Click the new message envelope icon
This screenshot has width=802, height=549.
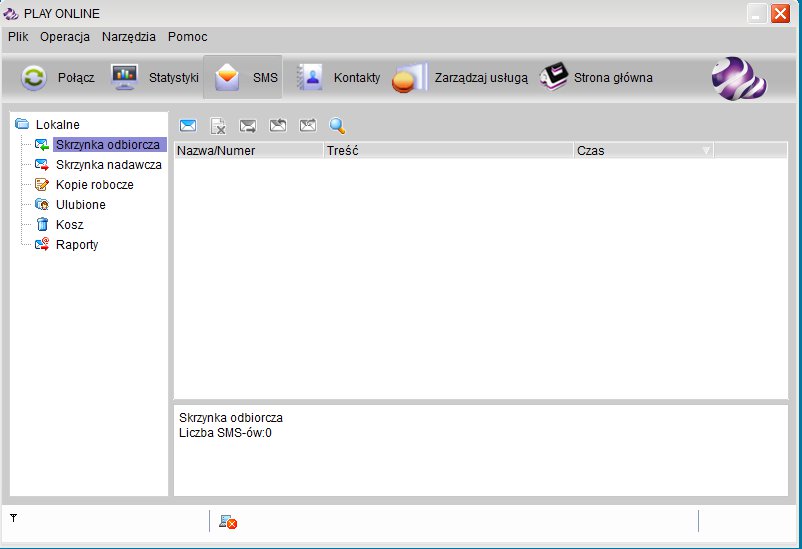click(x=187, y=126)
